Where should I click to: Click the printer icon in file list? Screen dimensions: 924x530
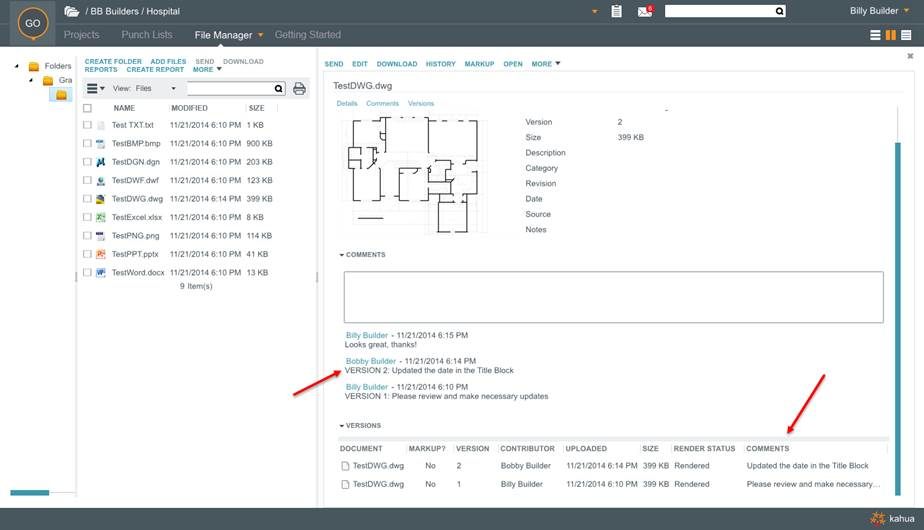(299, 89)
